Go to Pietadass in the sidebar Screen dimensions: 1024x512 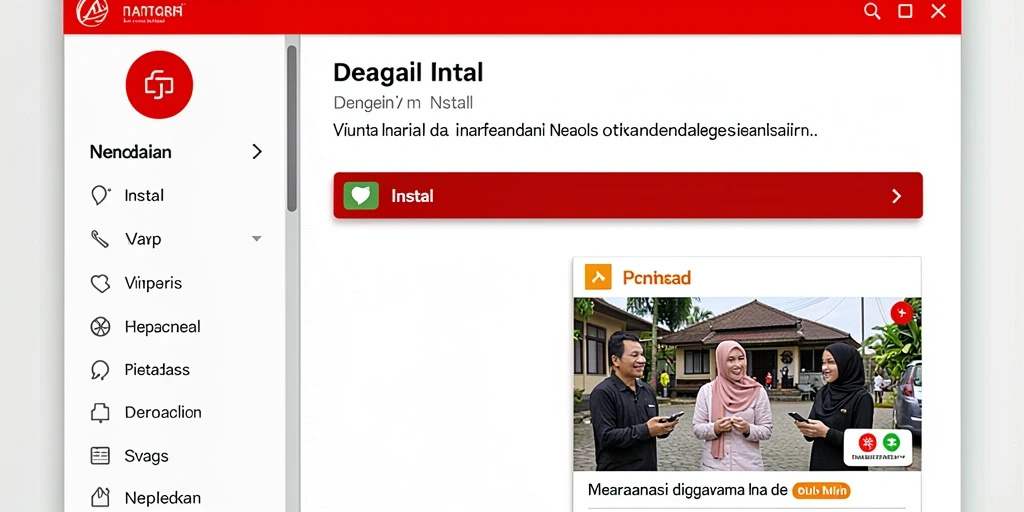point(157,370)
